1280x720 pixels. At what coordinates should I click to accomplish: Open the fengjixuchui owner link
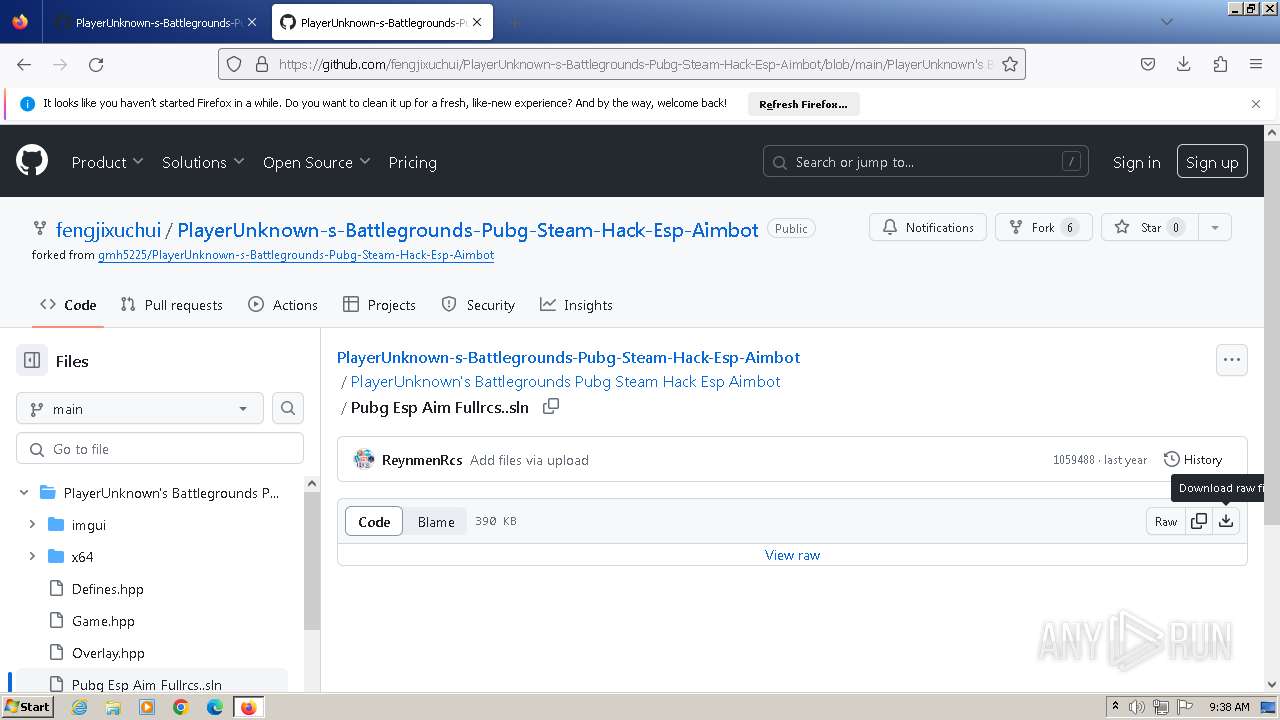pos(108,230)
